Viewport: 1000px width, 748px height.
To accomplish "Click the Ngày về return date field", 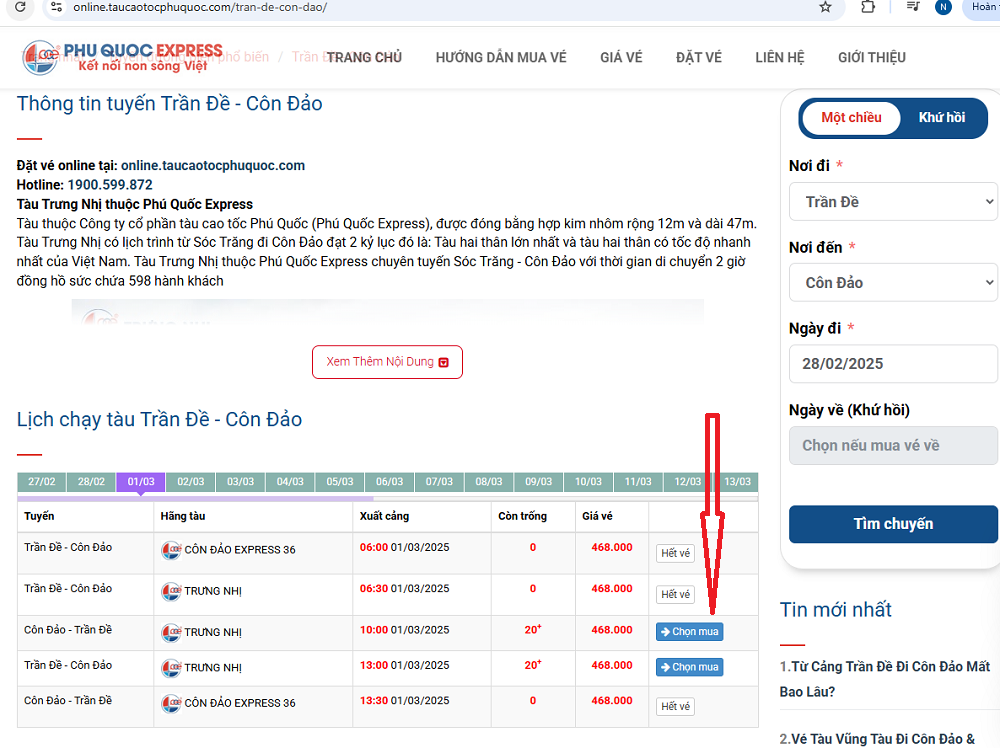I will click(x=893, y=445).
